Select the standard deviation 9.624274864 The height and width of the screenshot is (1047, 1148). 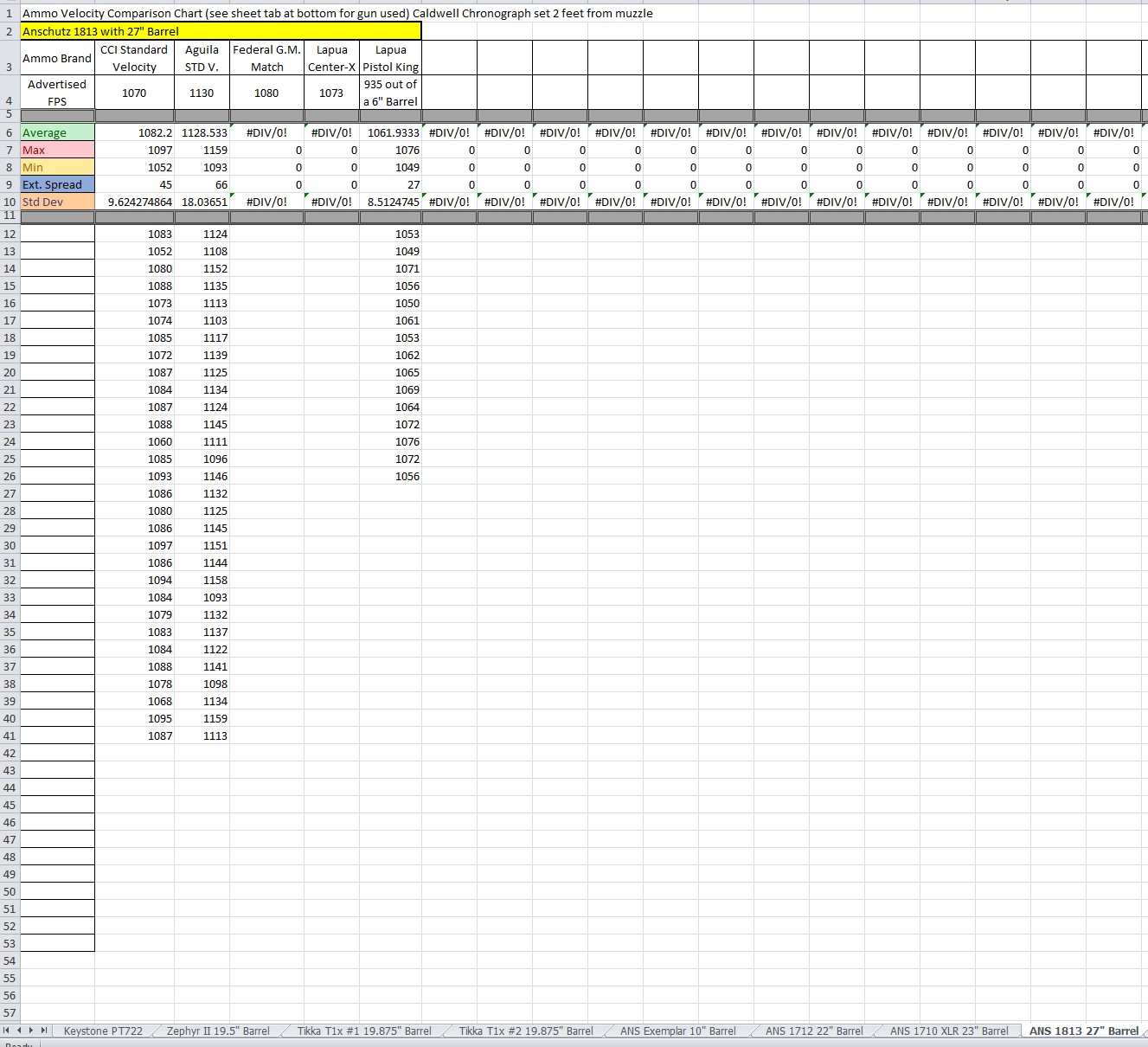coord(134,202)
